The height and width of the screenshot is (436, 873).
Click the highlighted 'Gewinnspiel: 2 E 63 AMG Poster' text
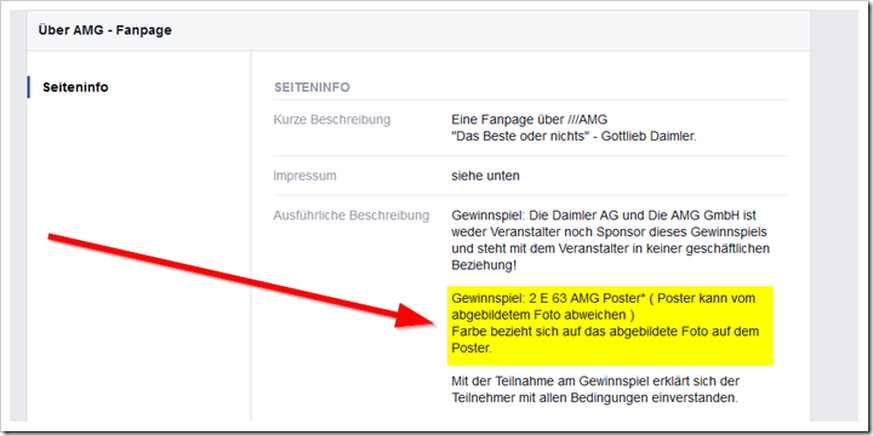pyautogui.click(x=604, y=307)
